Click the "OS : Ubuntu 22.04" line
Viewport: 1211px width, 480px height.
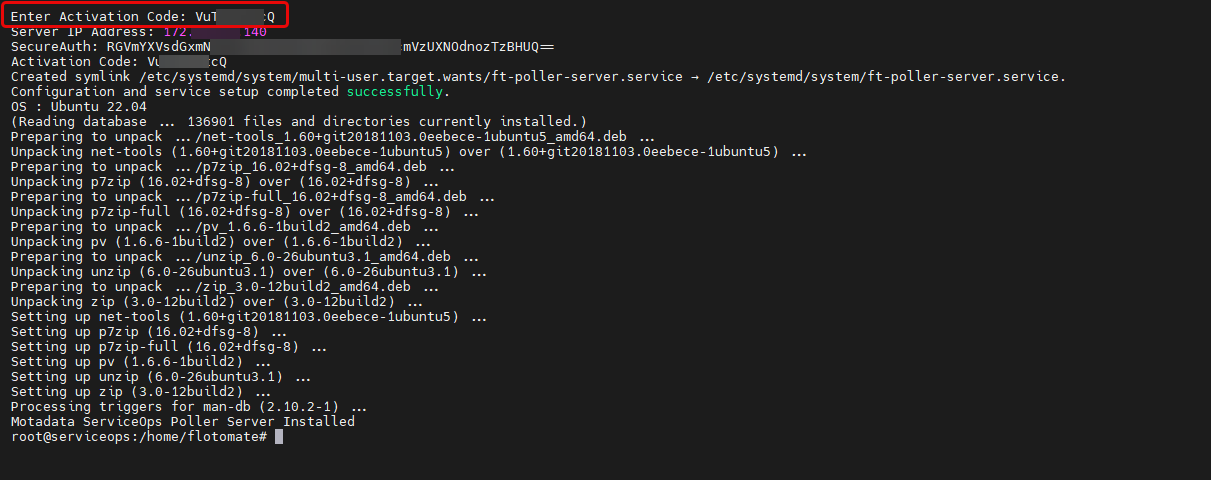(x=79, y=107)
